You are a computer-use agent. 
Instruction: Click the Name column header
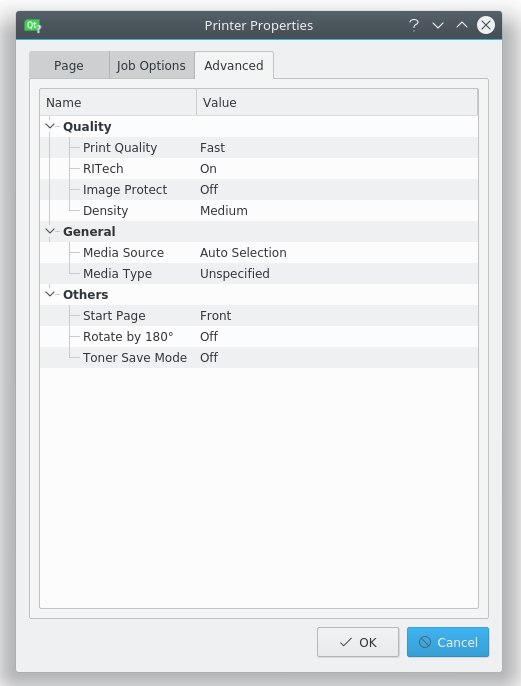point(118,102)
